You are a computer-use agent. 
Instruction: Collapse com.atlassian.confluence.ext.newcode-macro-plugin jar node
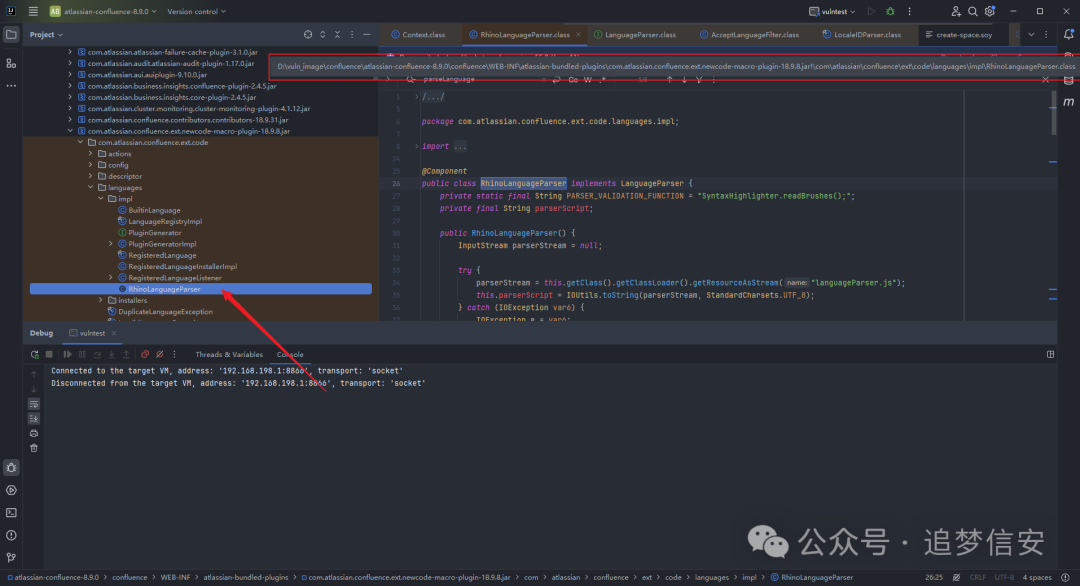tap(70, 131)
